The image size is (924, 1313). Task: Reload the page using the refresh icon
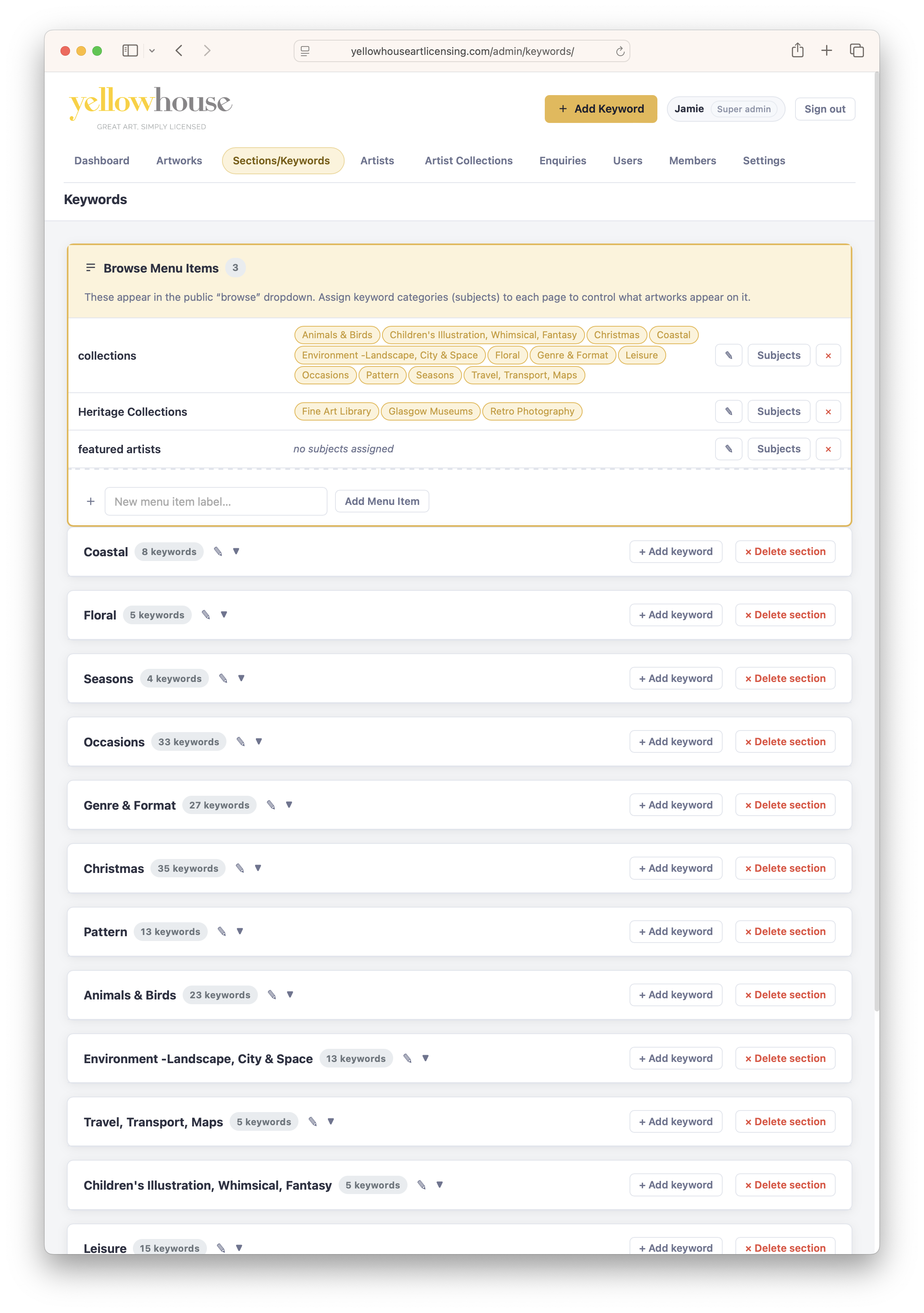(x=620, y=51)
